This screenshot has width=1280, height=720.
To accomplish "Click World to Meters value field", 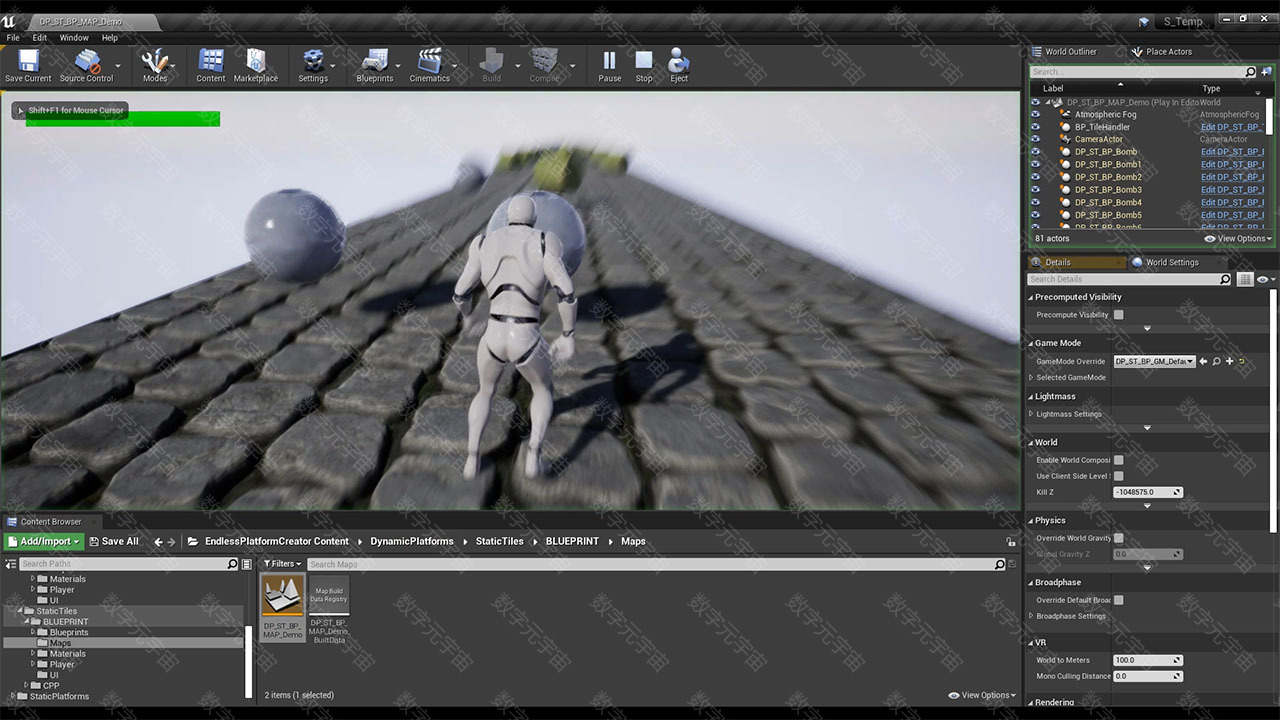I will click(x=1148, y=660).
